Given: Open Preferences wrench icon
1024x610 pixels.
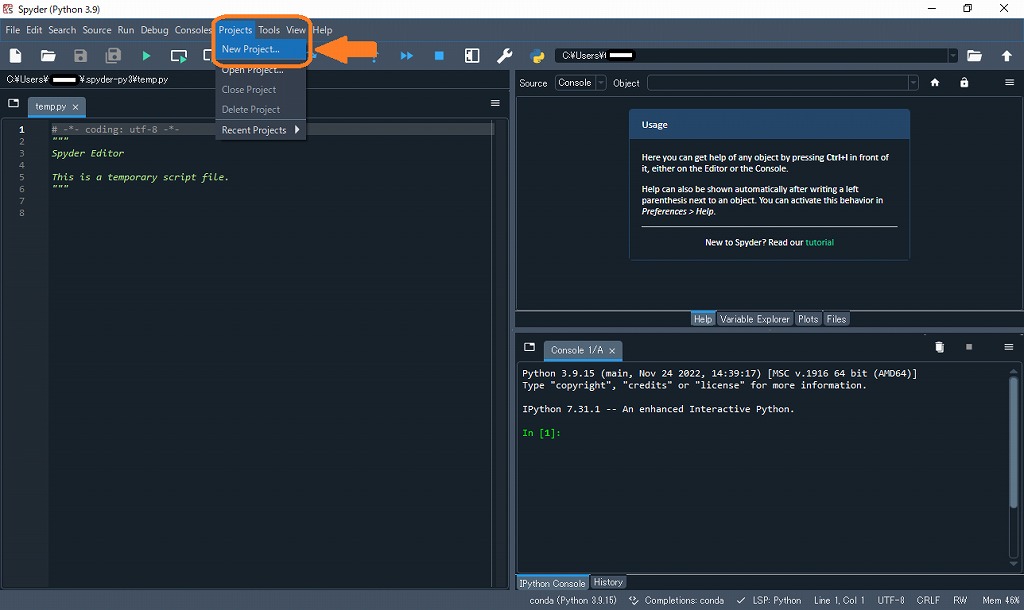Looking at the screenshot, I should (x=504, y=56).
